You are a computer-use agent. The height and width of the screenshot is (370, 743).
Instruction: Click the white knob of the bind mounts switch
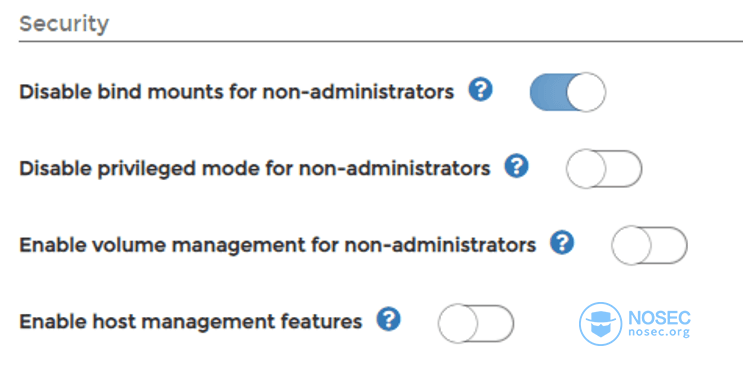pos(586,92)
